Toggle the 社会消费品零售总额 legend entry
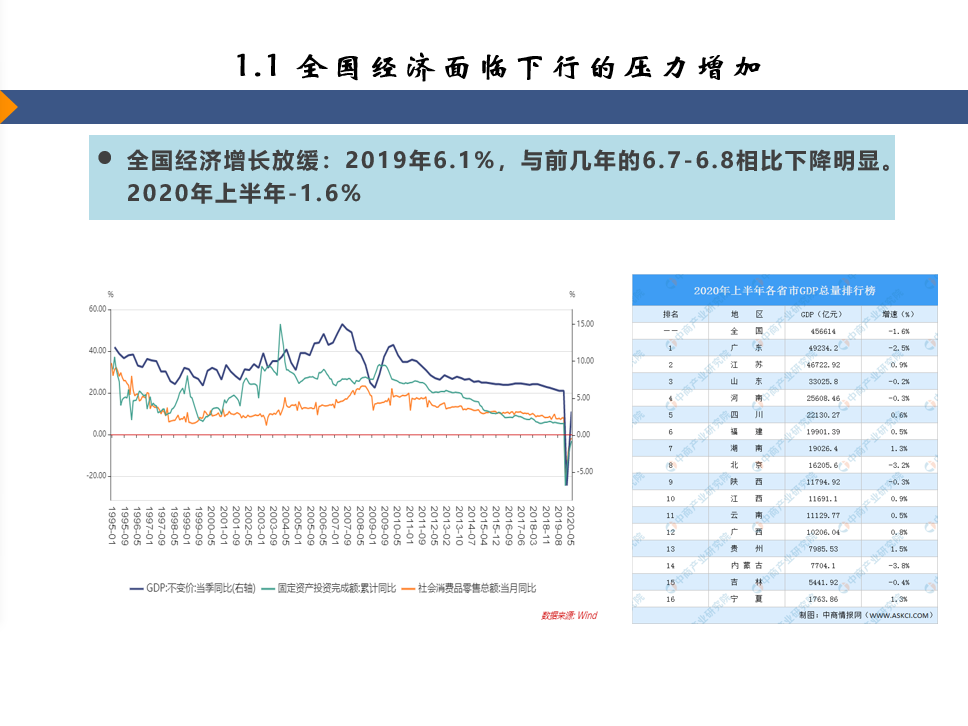Image resolution: width=968 pixels, height=726 pixels. [x=475, y=589]
